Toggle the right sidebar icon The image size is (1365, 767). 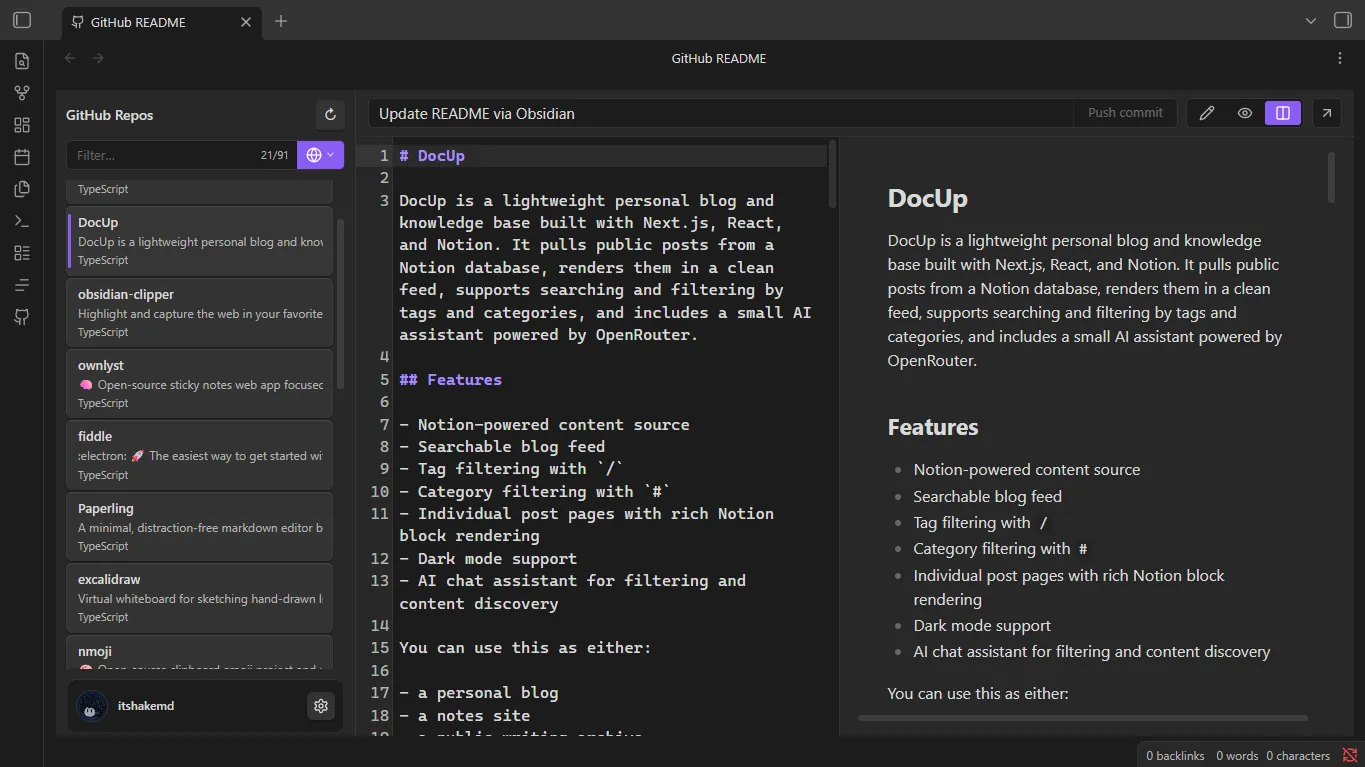click(1343, 20)
